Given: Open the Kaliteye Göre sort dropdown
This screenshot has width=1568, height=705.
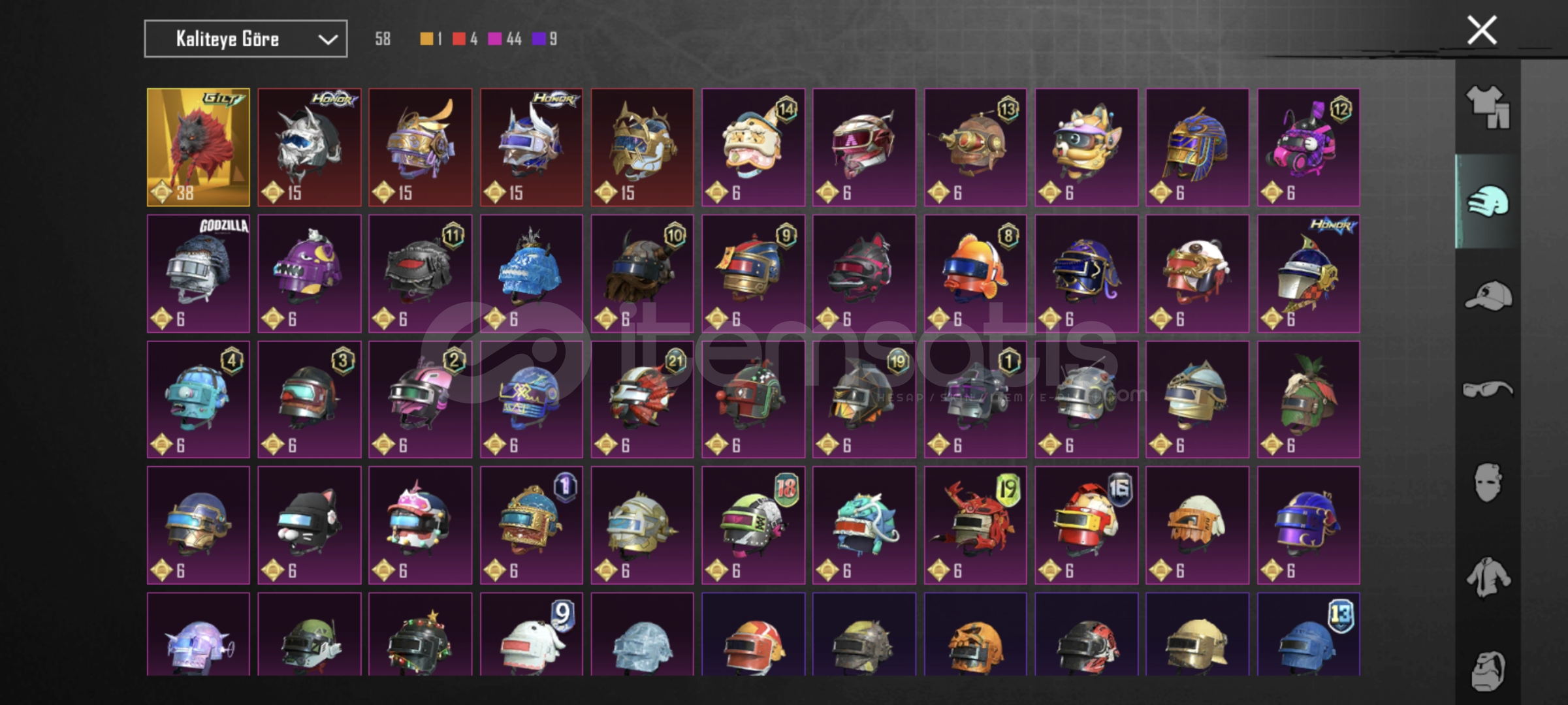Looking at the screenshot, I should click(x=246, y=39).
